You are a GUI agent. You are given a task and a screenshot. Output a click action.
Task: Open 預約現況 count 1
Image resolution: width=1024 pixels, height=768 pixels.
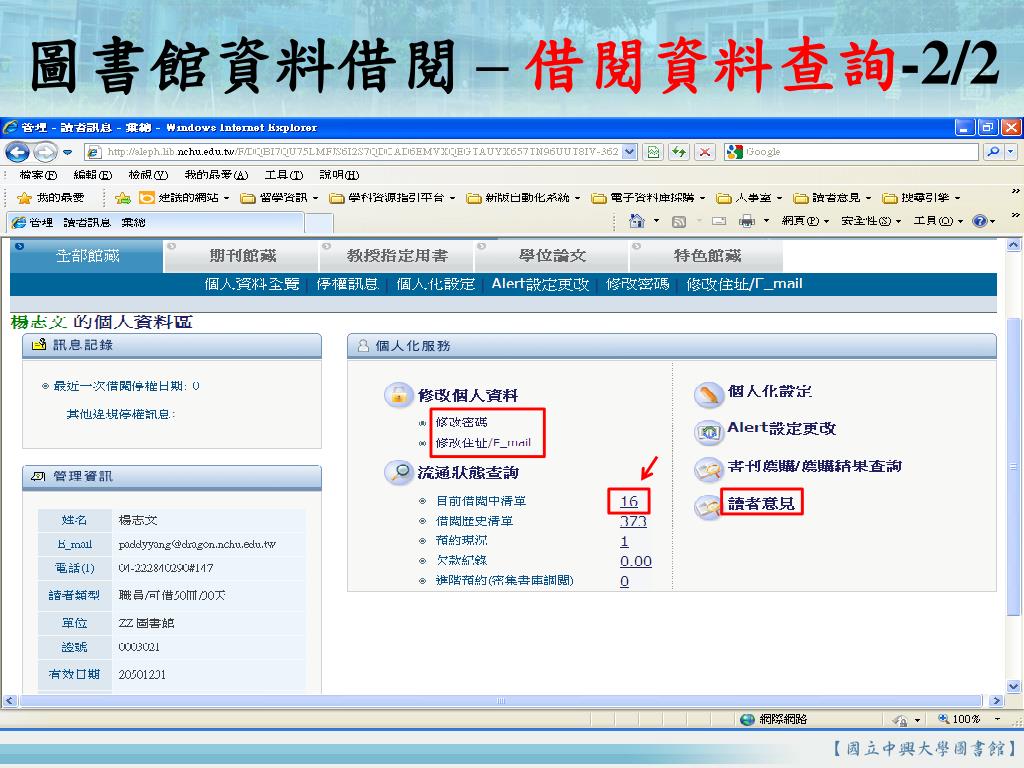[x=624, y=541]
